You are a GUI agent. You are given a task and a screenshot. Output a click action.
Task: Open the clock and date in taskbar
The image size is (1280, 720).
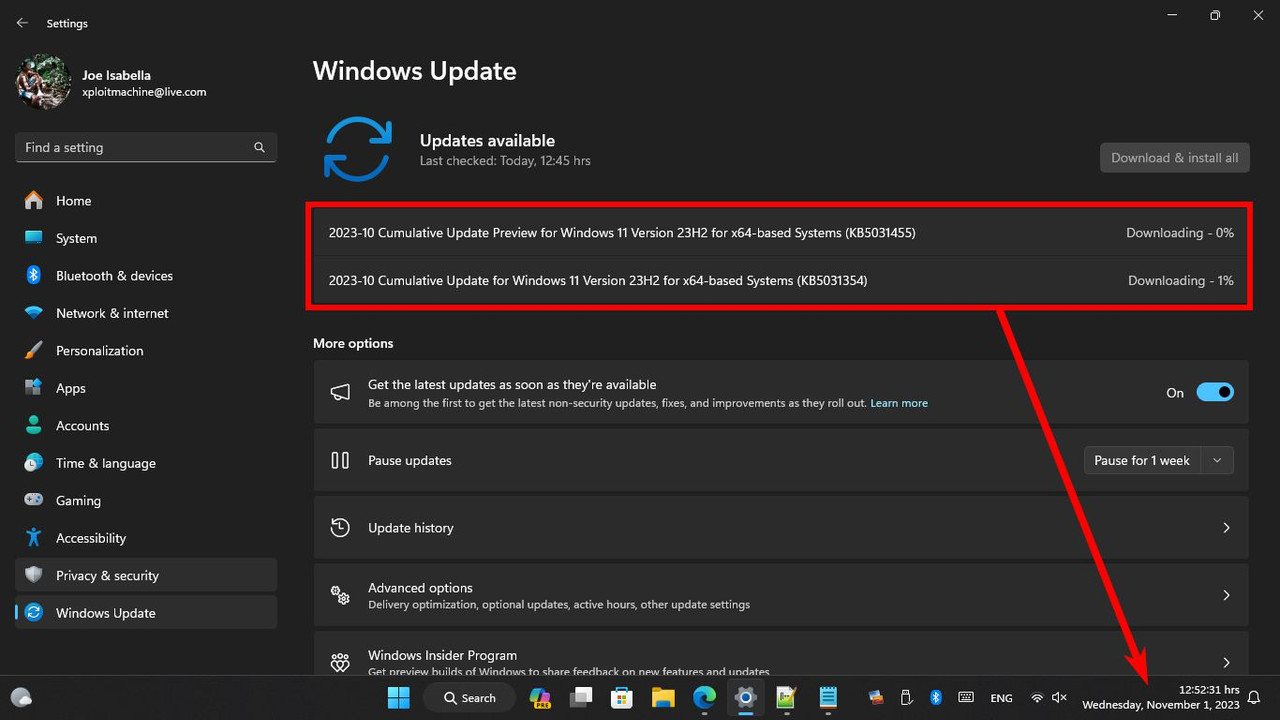pyautogui.click(x=1161, y=697)
